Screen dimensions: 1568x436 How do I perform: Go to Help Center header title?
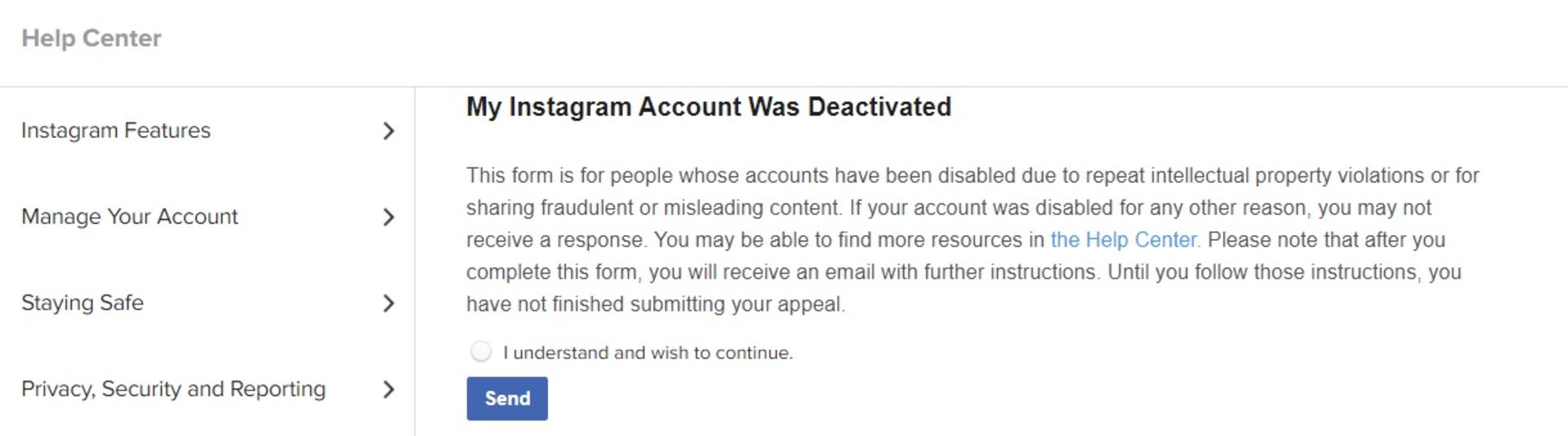91,38
